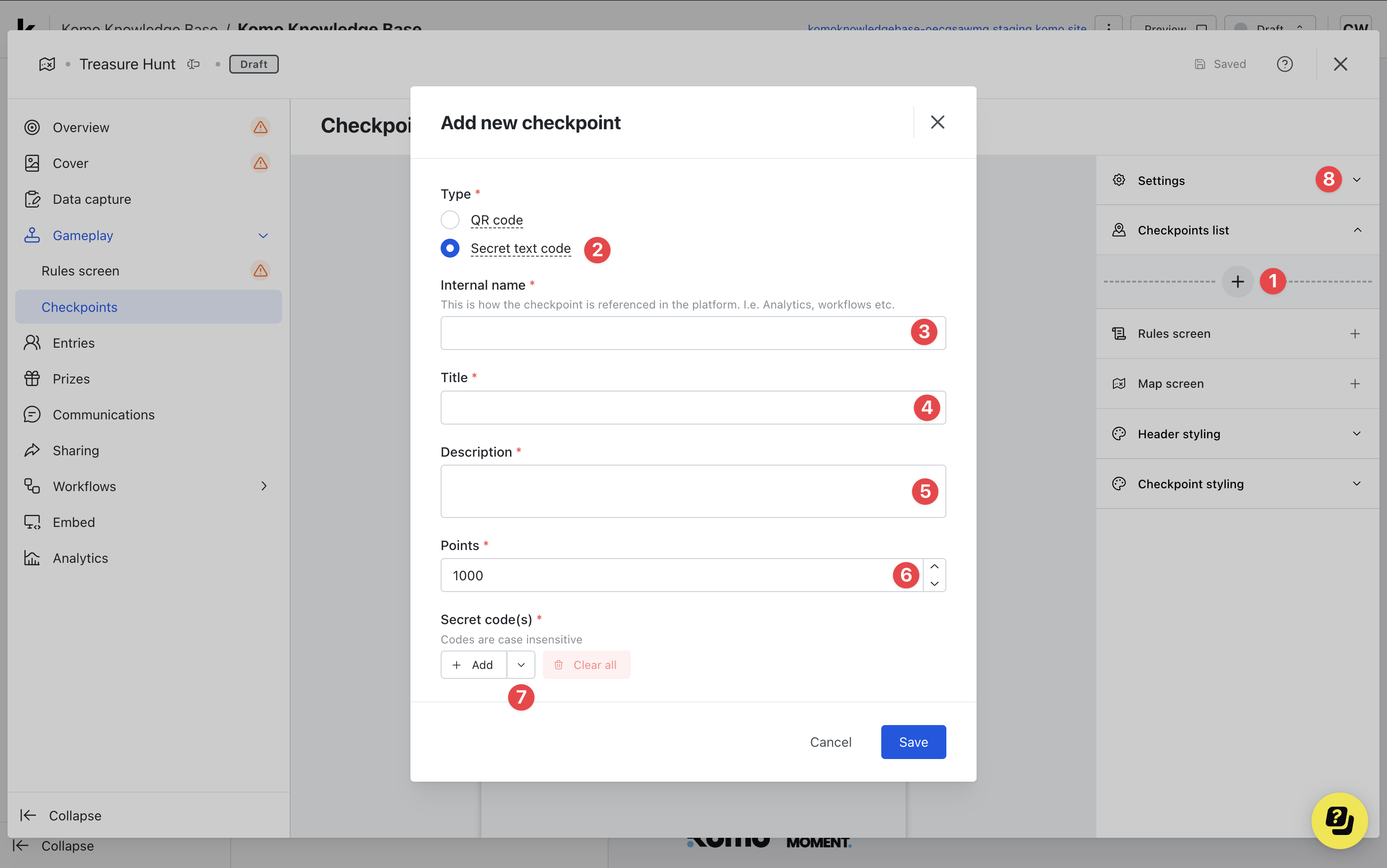Image resolution: width=1387 pixels, height=868 pixels.
Task: Click the warning icon next to Cover
Action: (260, 163)
